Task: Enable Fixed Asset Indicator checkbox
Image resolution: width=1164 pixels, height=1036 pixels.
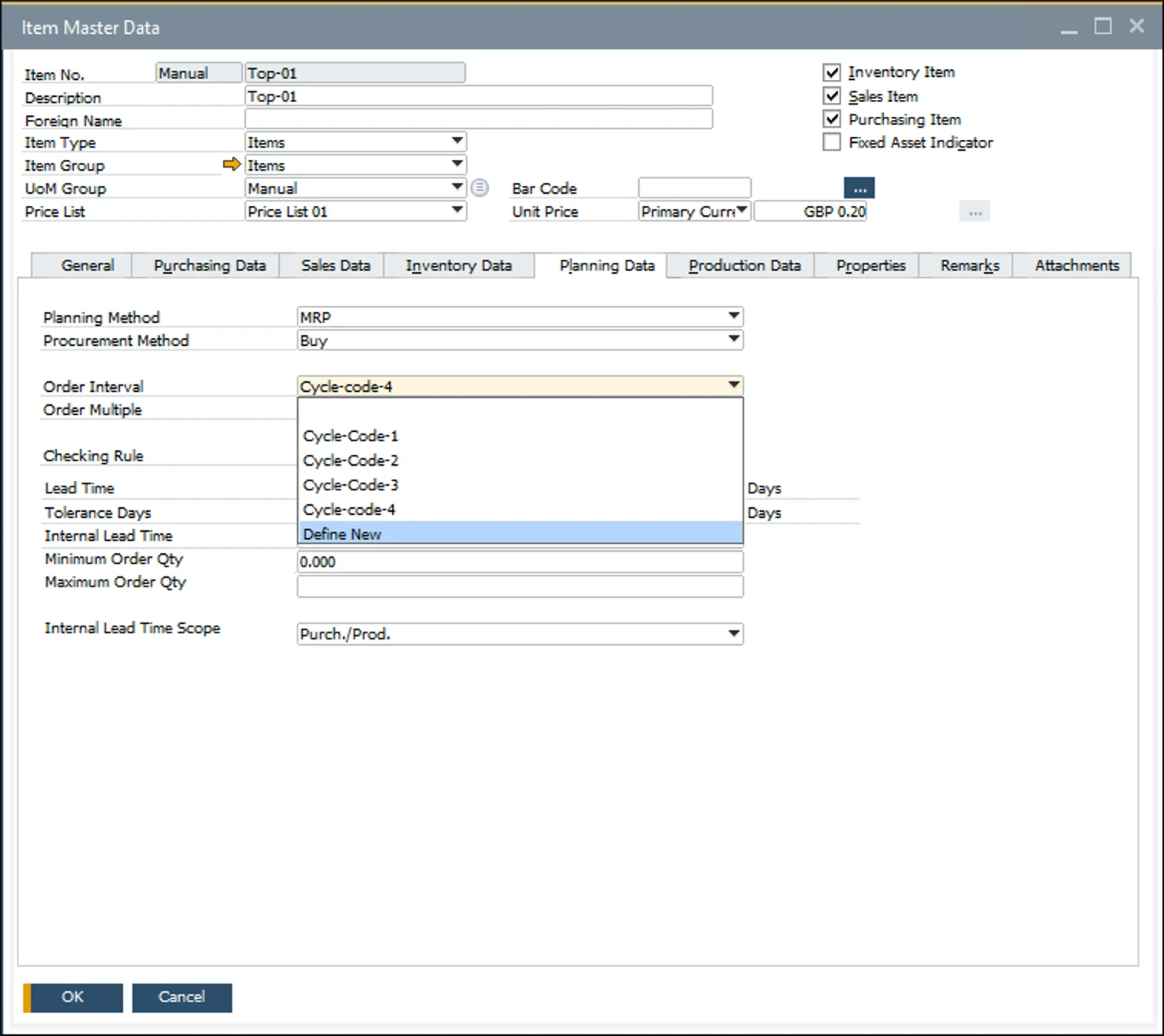Action: tap(832, 142)
